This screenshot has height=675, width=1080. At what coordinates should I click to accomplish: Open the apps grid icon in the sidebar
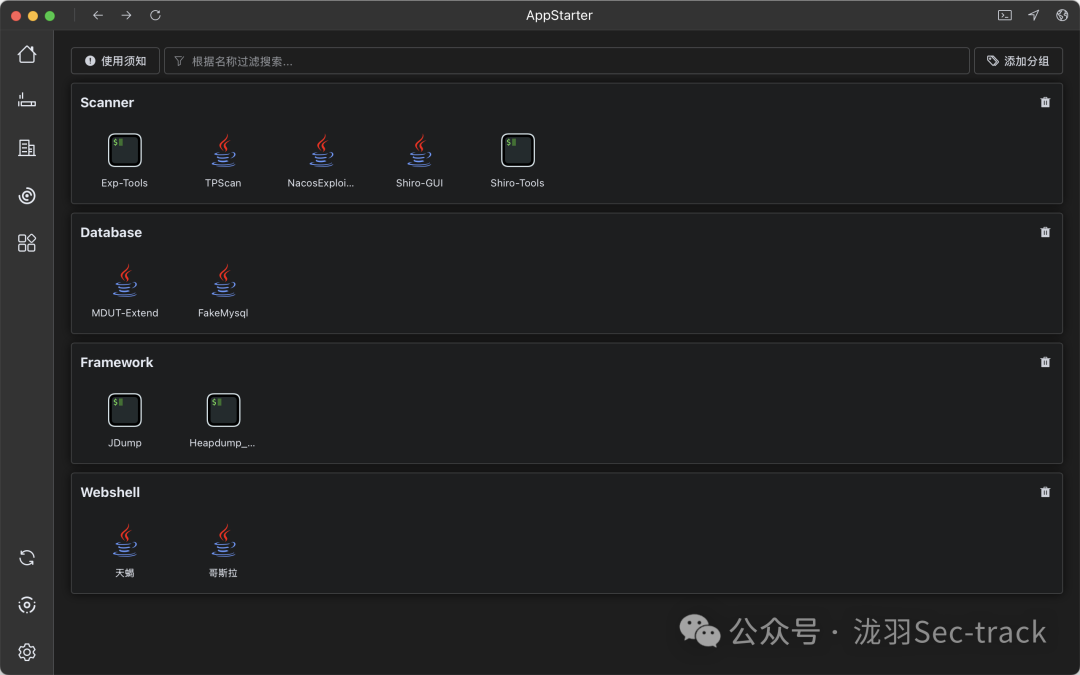(x=27, y=242)
